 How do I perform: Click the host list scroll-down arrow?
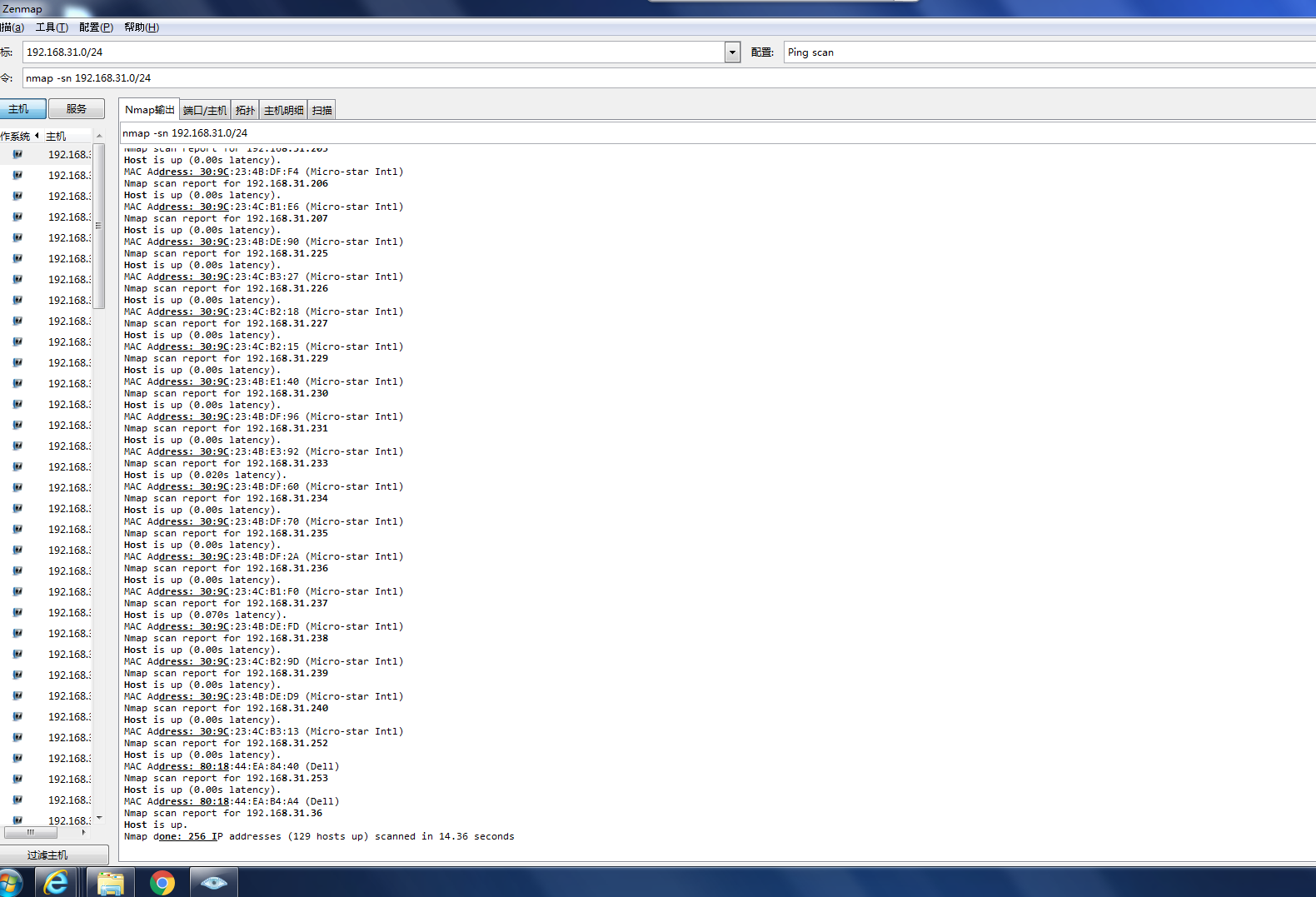coord(98,818)
